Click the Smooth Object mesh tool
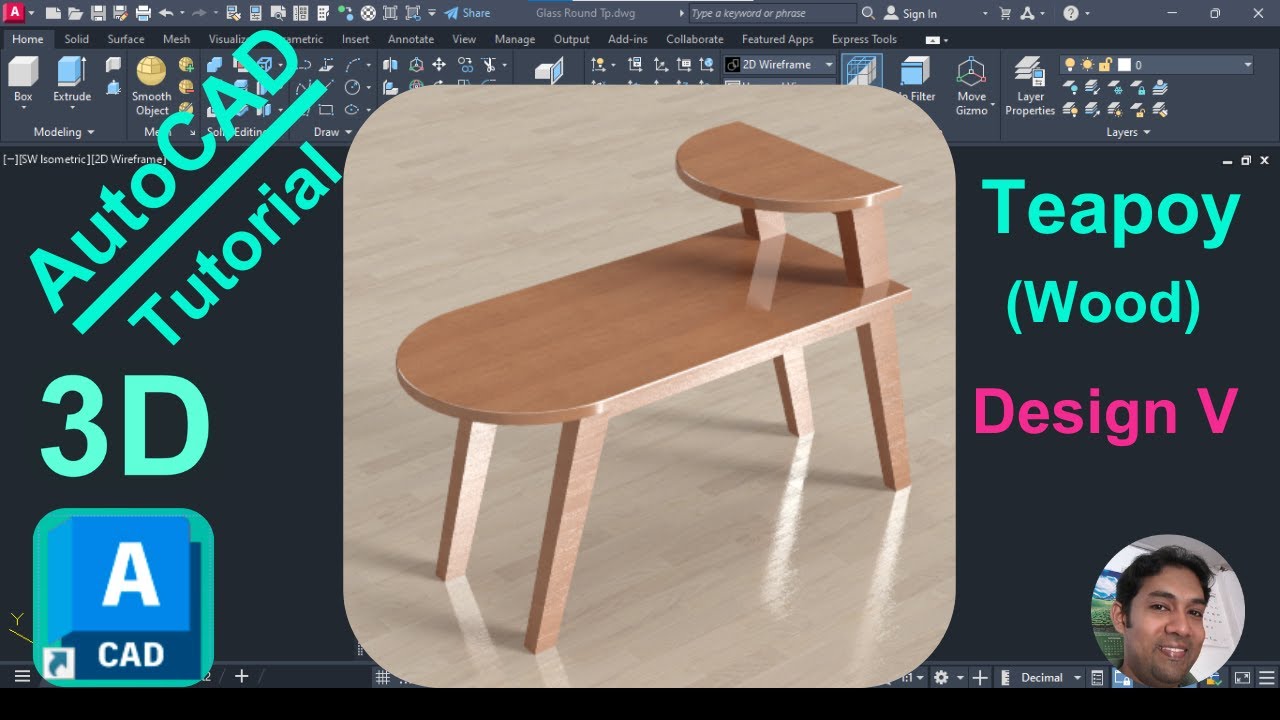Viewport: 1280px width, 720px height. pos(152,86)
